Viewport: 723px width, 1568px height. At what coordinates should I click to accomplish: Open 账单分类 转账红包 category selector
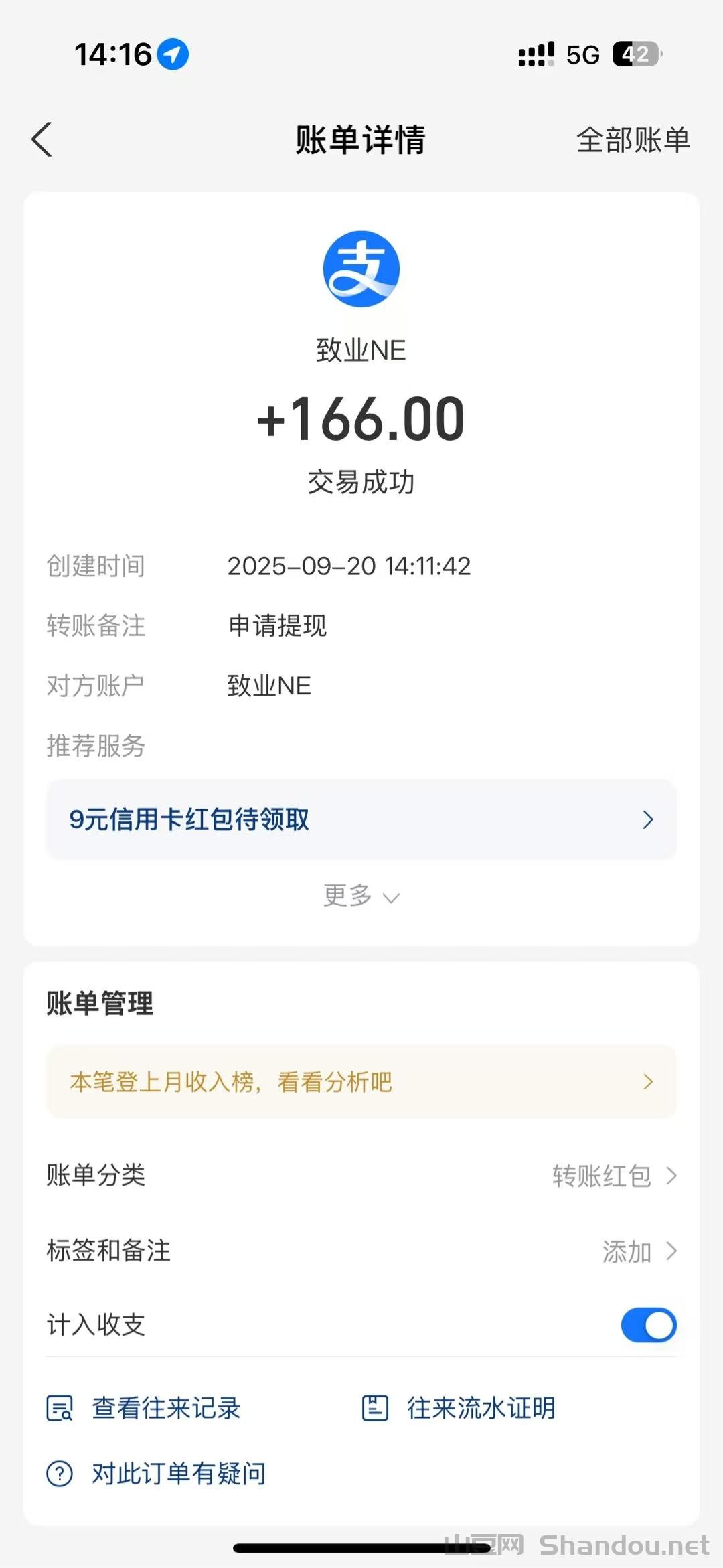(614, 1176)
